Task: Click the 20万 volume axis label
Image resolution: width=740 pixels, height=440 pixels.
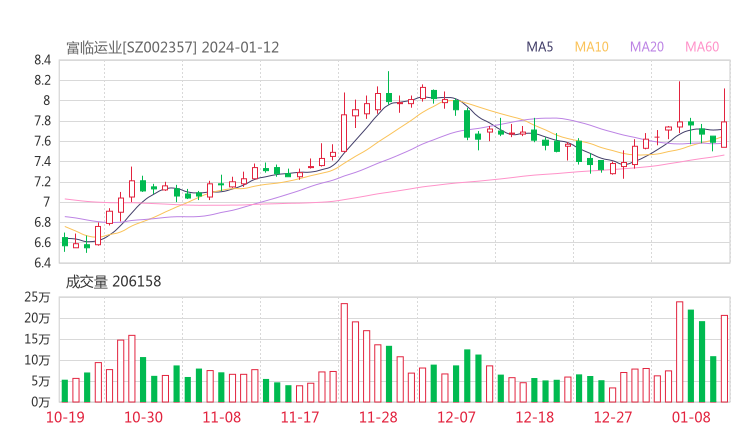Action: tap(37, 318)
